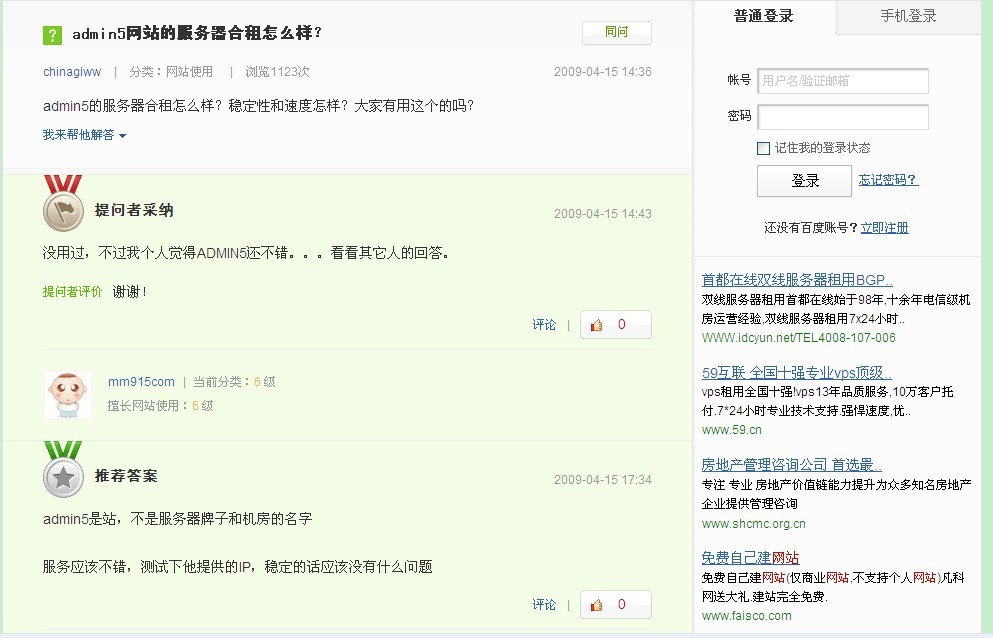Expand the 我来帮他解答 dropdown
This screenshot has width=993, height=638.
(84, 135)
